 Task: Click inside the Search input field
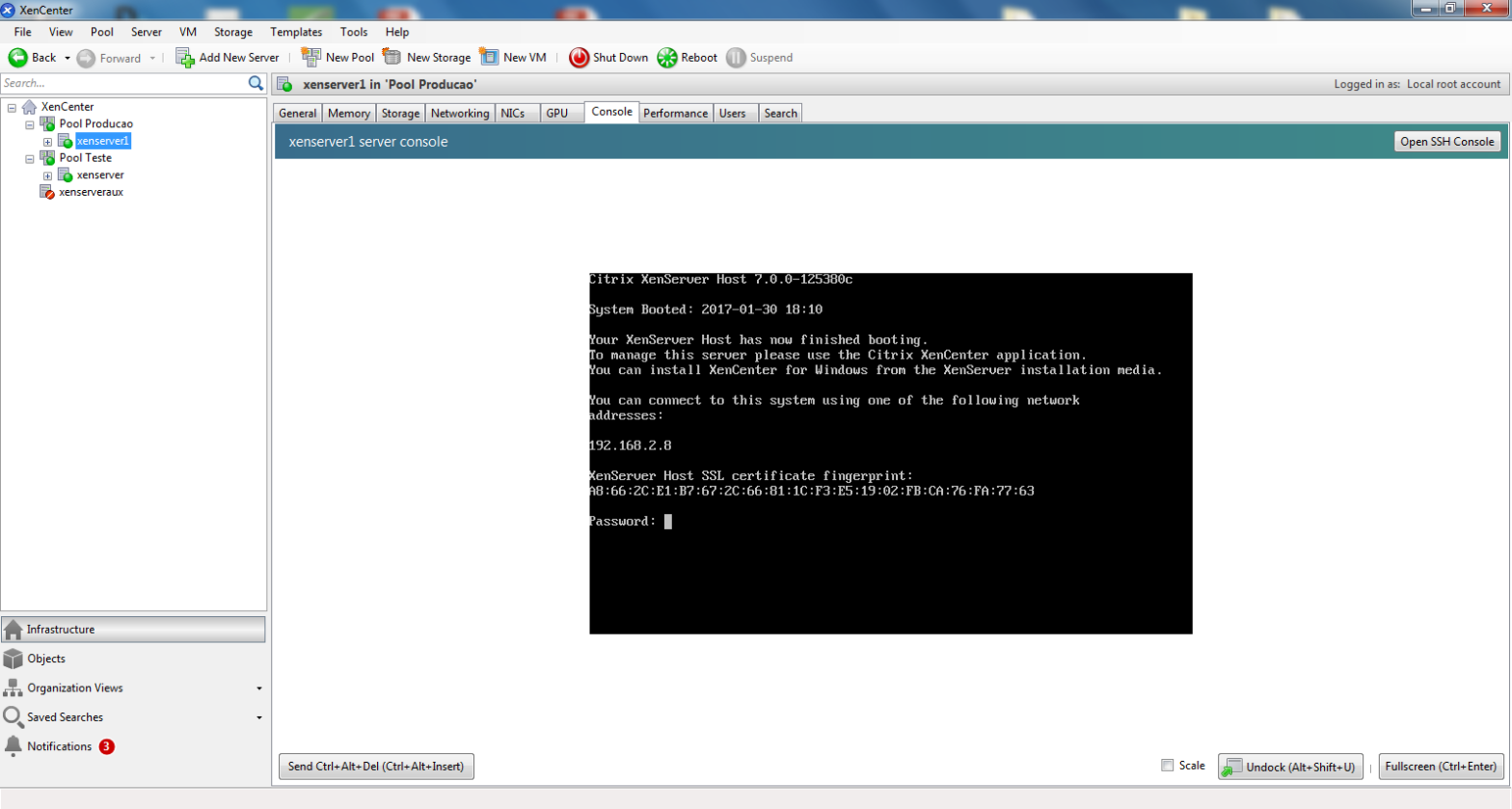123,83
